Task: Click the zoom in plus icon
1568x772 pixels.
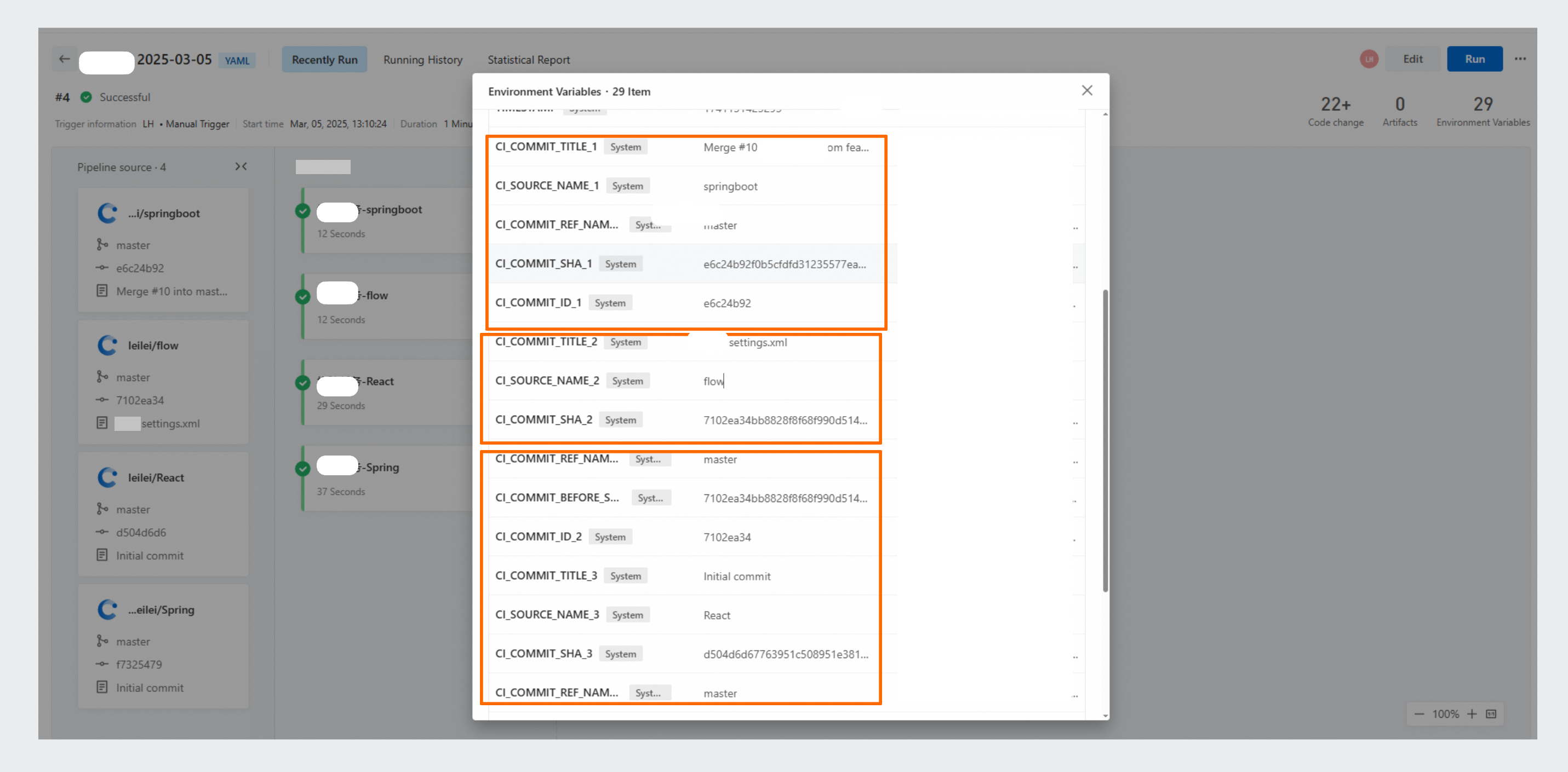Action: tap(1472, 713)
